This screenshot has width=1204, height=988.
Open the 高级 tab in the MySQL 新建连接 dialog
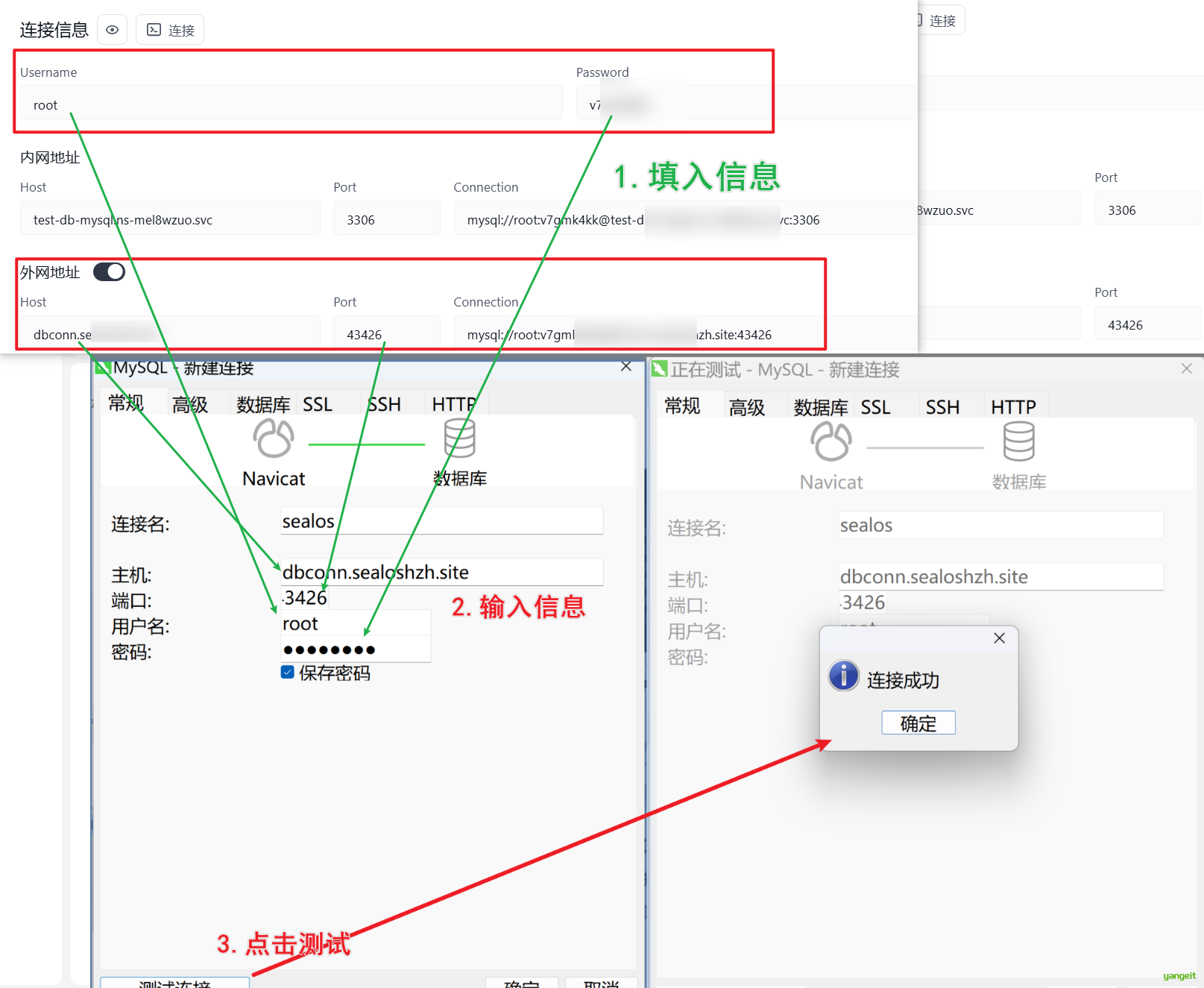tap(190, 404)
